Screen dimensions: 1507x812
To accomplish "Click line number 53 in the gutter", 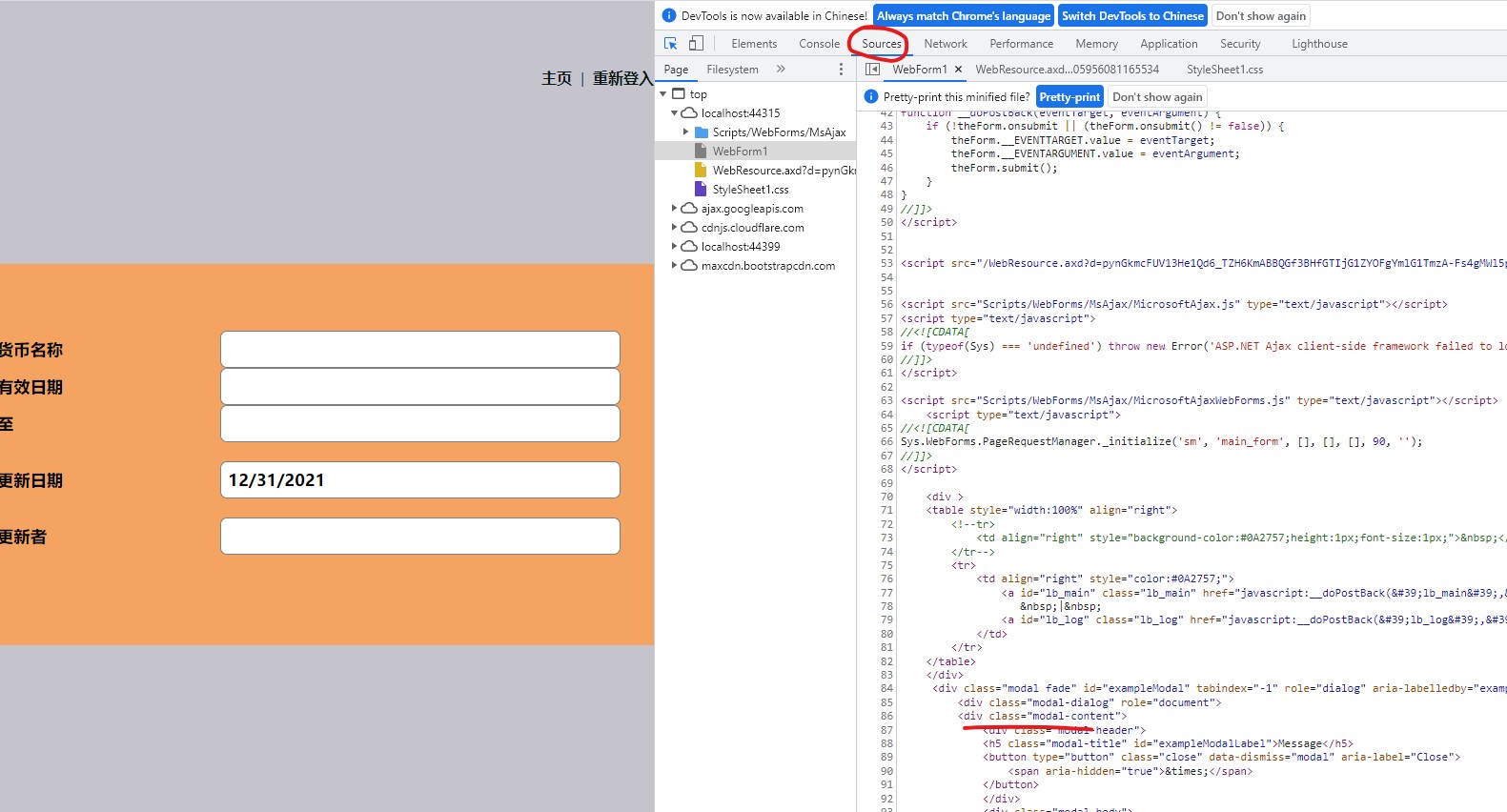I will [886, 263].
